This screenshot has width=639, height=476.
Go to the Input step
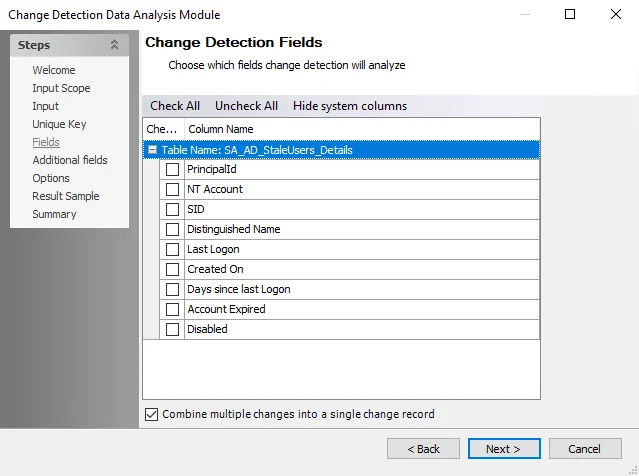[x=46, y=106]
